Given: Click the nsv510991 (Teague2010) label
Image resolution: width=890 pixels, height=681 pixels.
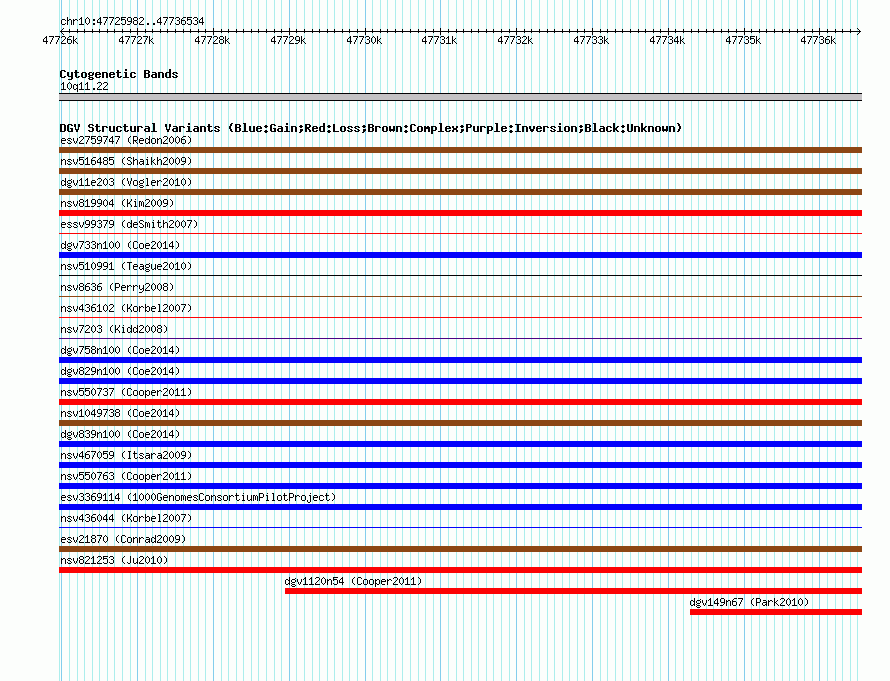Looking at the screenshot, I should point(126,266).
